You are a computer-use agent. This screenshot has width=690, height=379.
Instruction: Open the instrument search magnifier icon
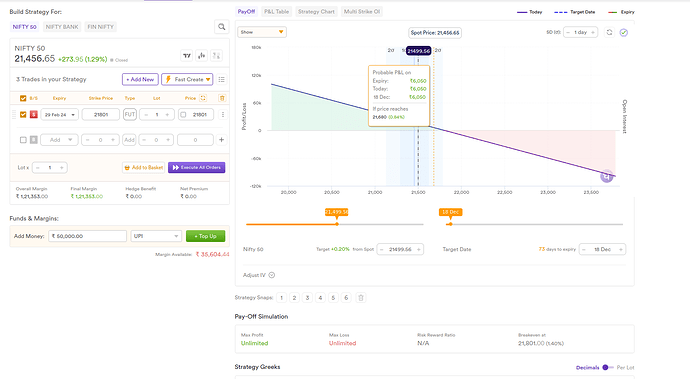point(221,27)
